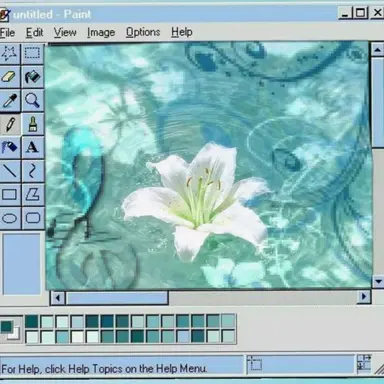Open the Help menu
The image size is (384, 384).
point(182,33)
